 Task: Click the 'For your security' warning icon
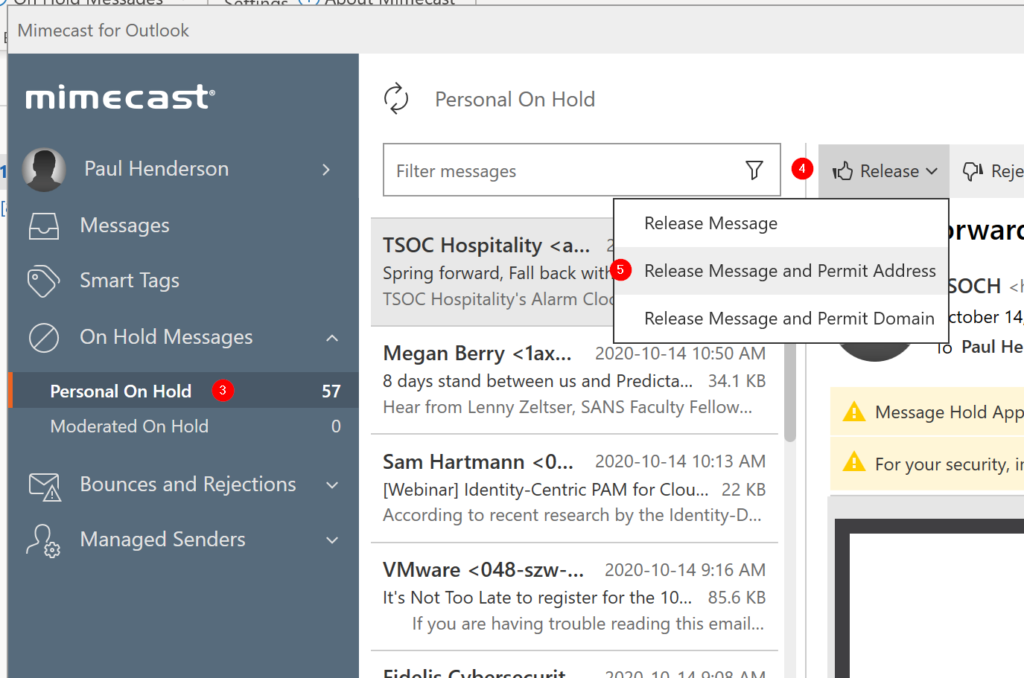(x=854, y=462)
